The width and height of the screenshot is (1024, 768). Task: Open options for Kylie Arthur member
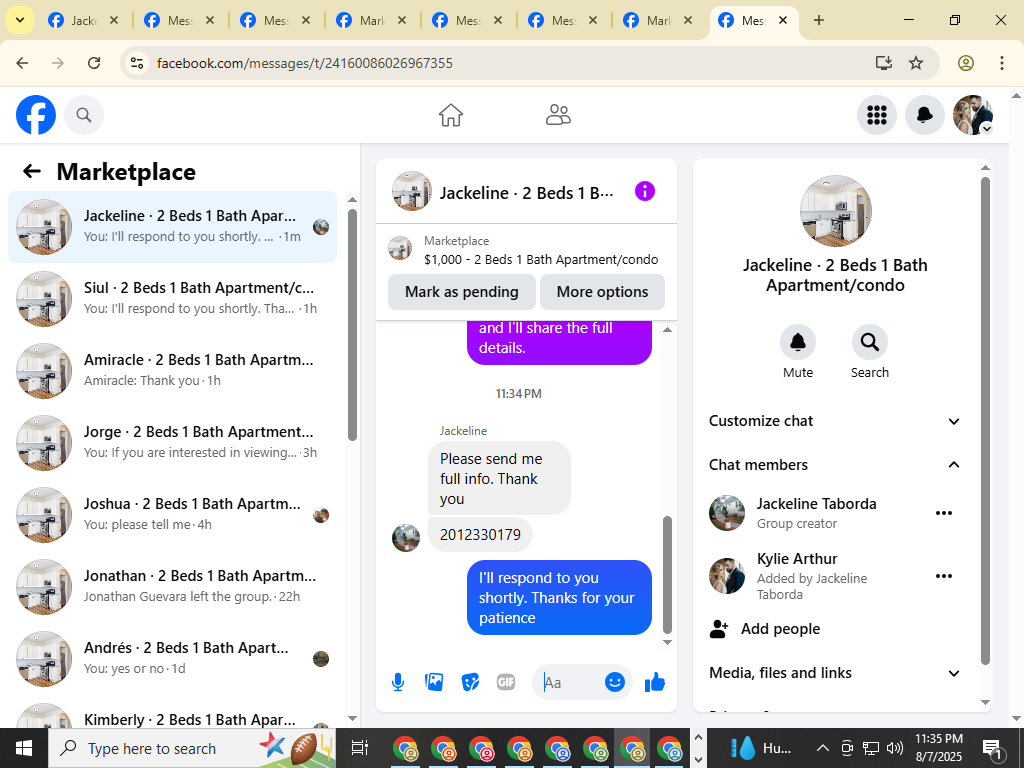(x=944, y=576)
